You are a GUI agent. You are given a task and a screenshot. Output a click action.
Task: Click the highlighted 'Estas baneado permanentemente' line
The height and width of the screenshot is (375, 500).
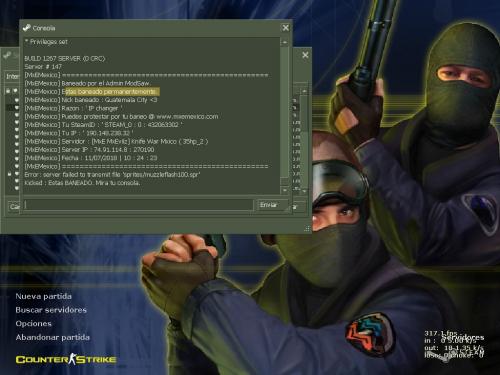pyautogui.click(x=110, y=91)
